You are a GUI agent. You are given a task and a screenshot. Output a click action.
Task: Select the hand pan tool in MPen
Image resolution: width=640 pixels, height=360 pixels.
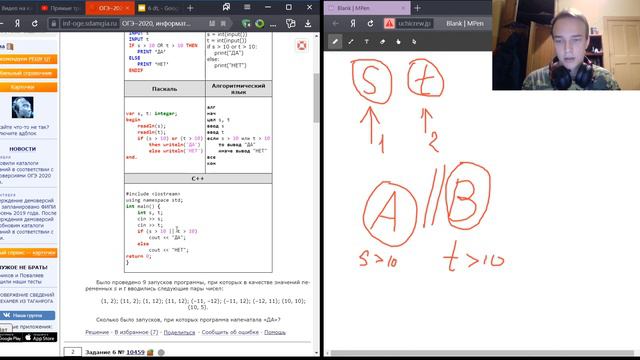398,42
